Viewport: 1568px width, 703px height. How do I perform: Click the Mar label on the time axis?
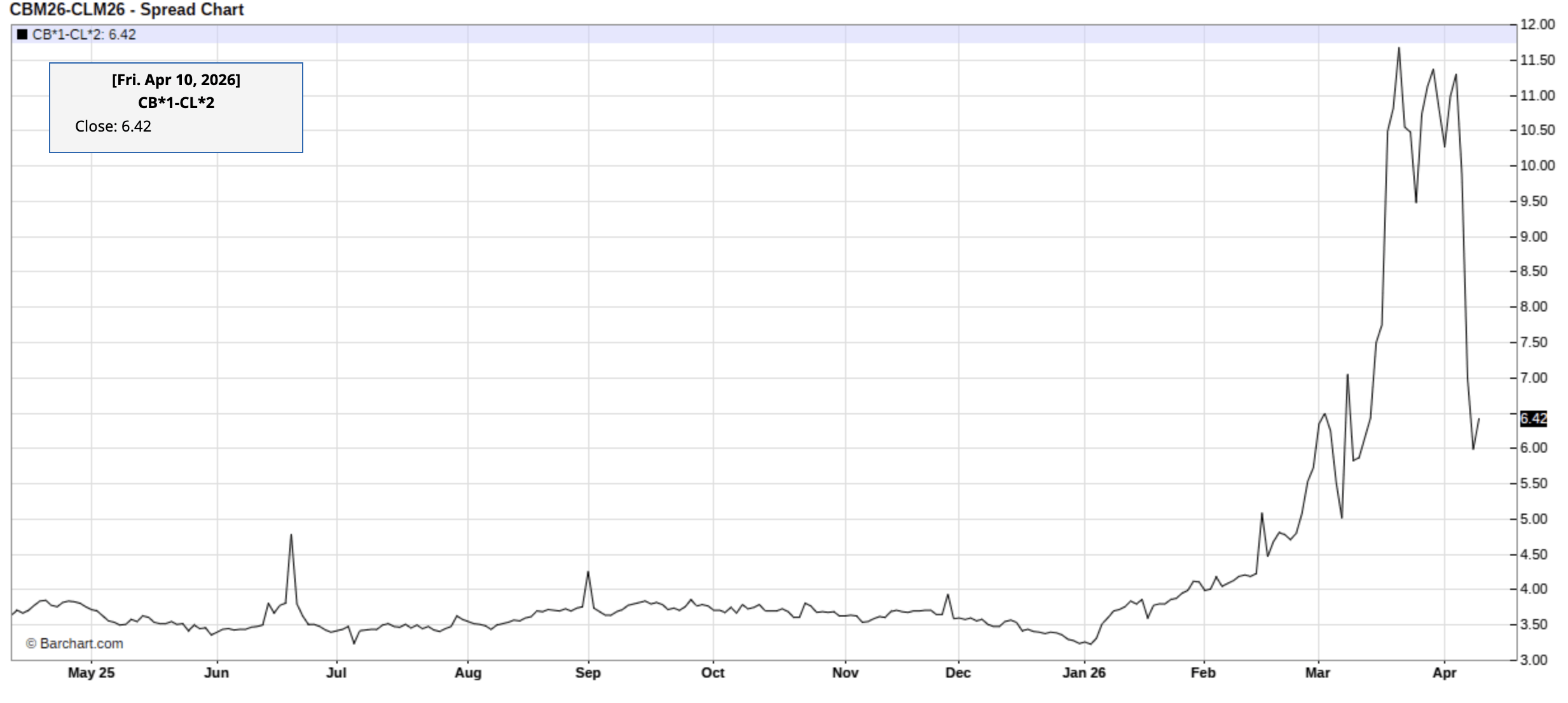click(x=1317, y=672)
